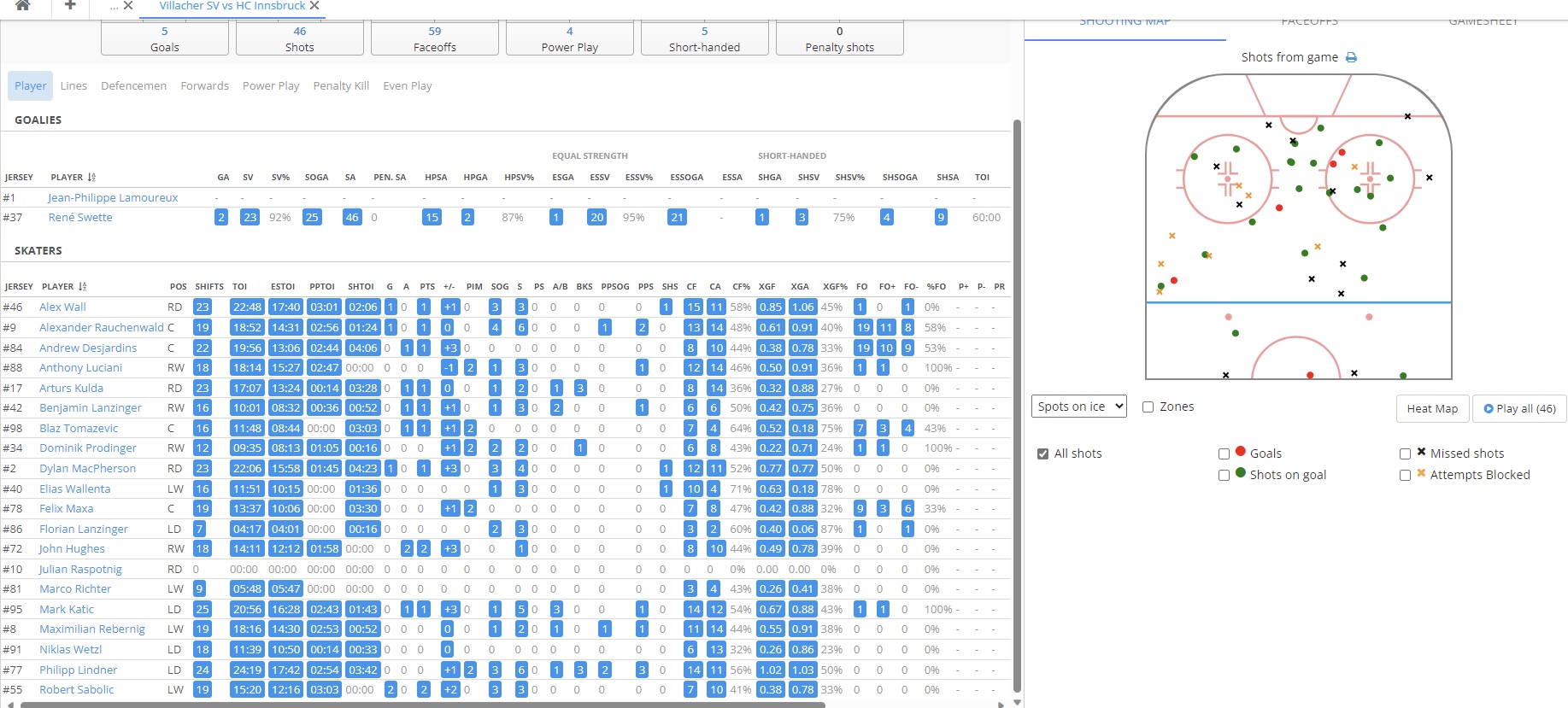Switch to the Power Play tab
Viewport: 1568px width, 708px height.
(271, 86)
